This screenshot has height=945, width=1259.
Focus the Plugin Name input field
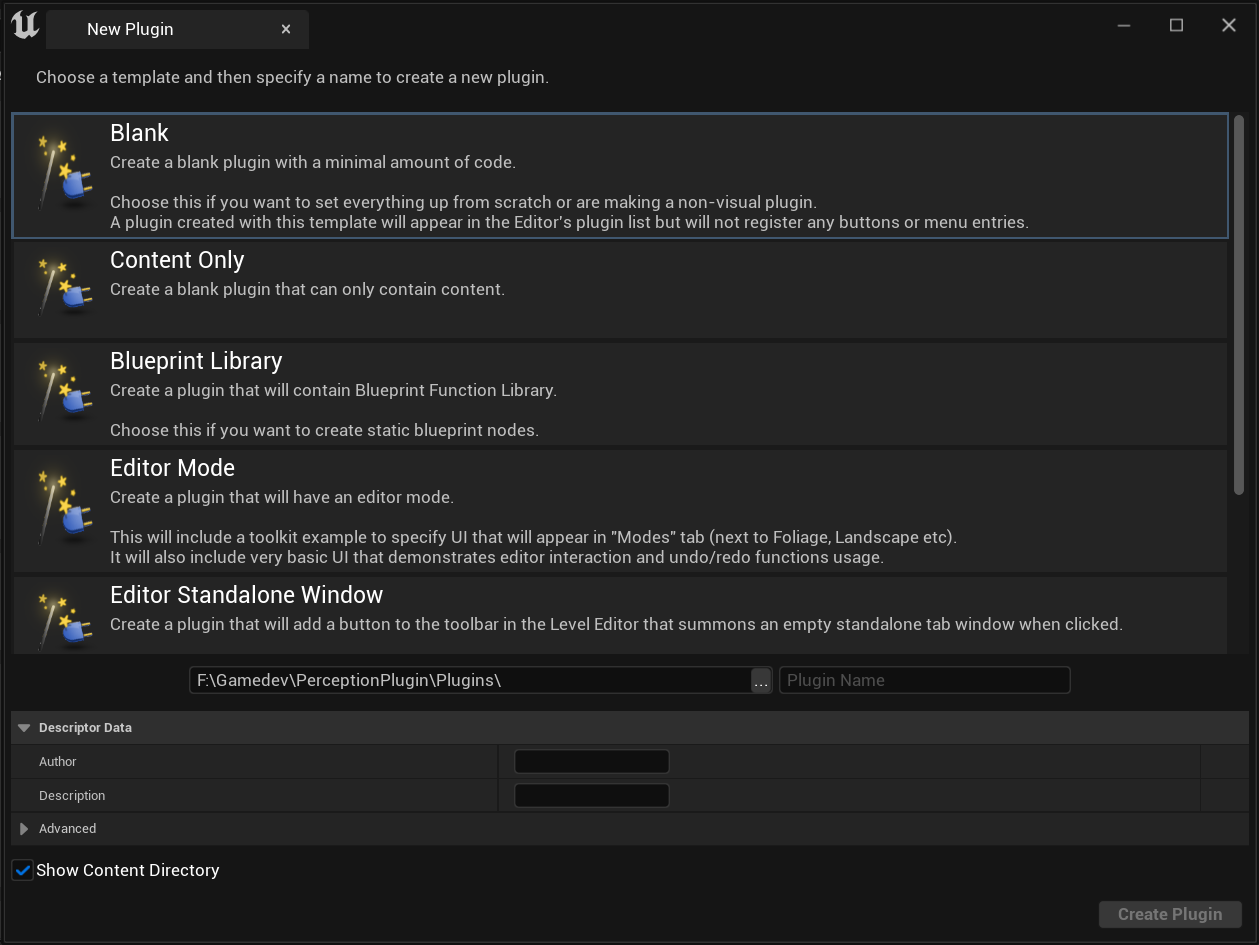tap(925, 680)
